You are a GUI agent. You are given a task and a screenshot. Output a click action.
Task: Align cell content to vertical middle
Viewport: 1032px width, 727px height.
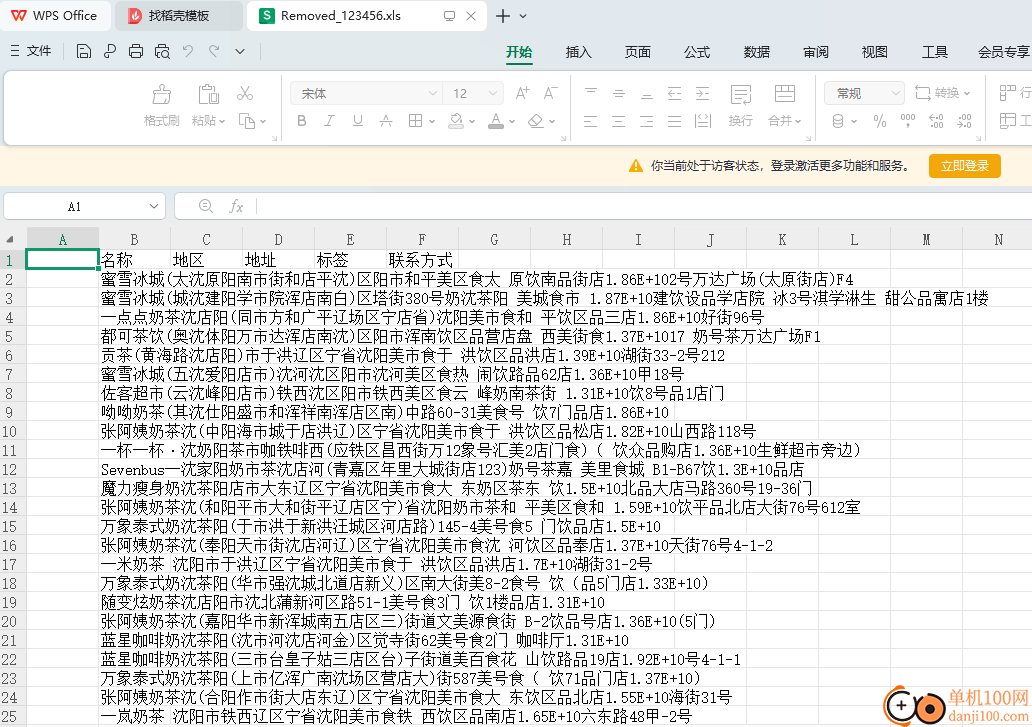tap(619, 93)
